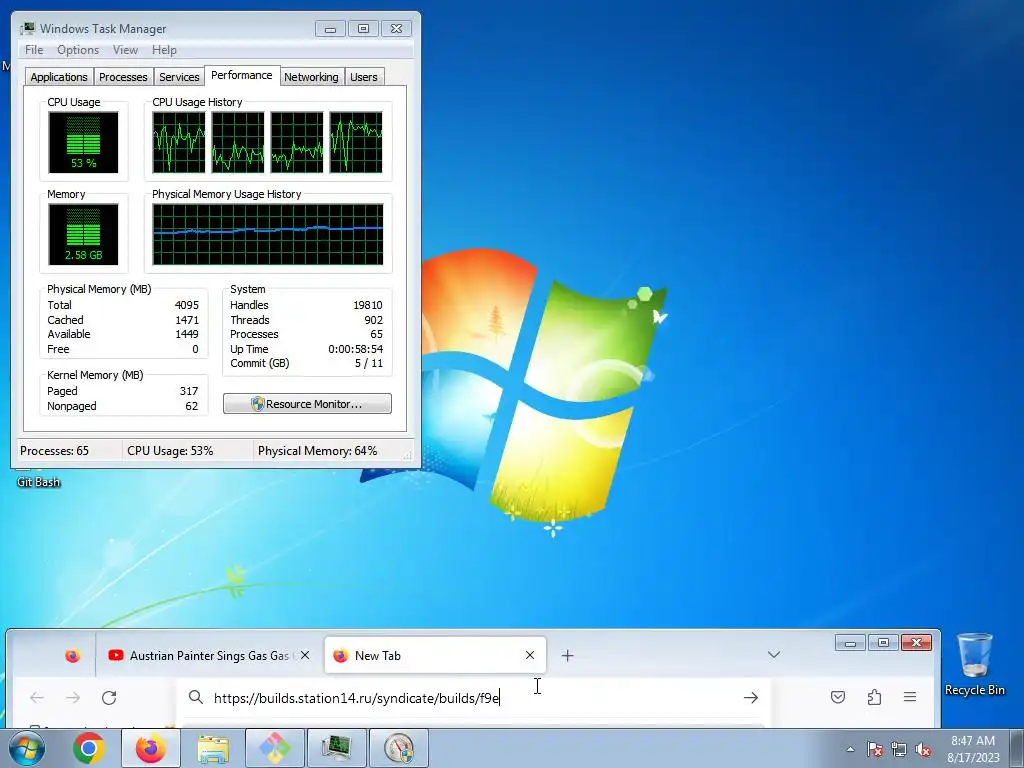1024x768 pixels.
Task: Open a new Firefox tab with plus button
Action: pos(568,655)
